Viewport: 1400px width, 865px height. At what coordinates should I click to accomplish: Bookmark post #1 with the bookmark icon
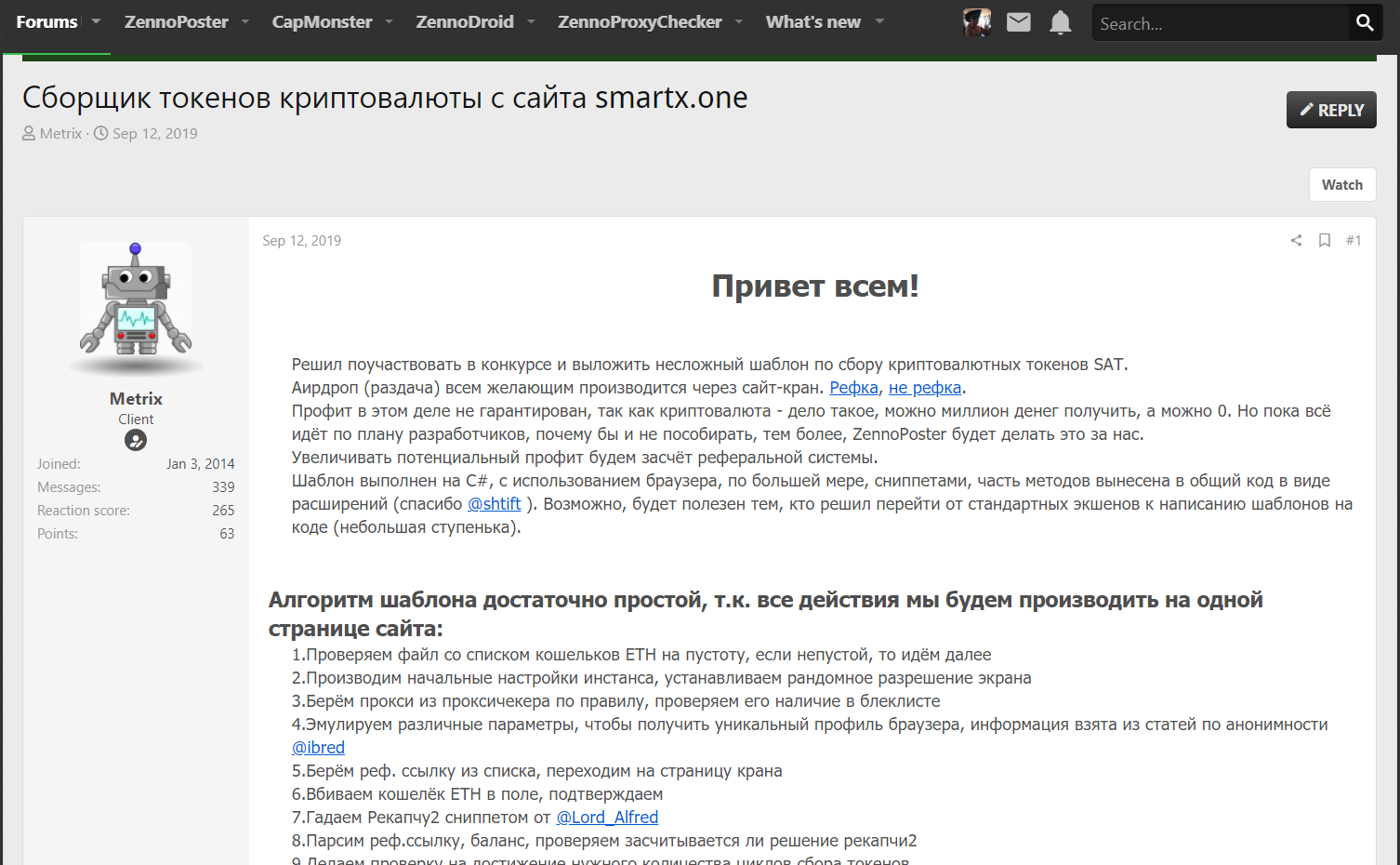pyautogui.click(x=1325, y=241)
